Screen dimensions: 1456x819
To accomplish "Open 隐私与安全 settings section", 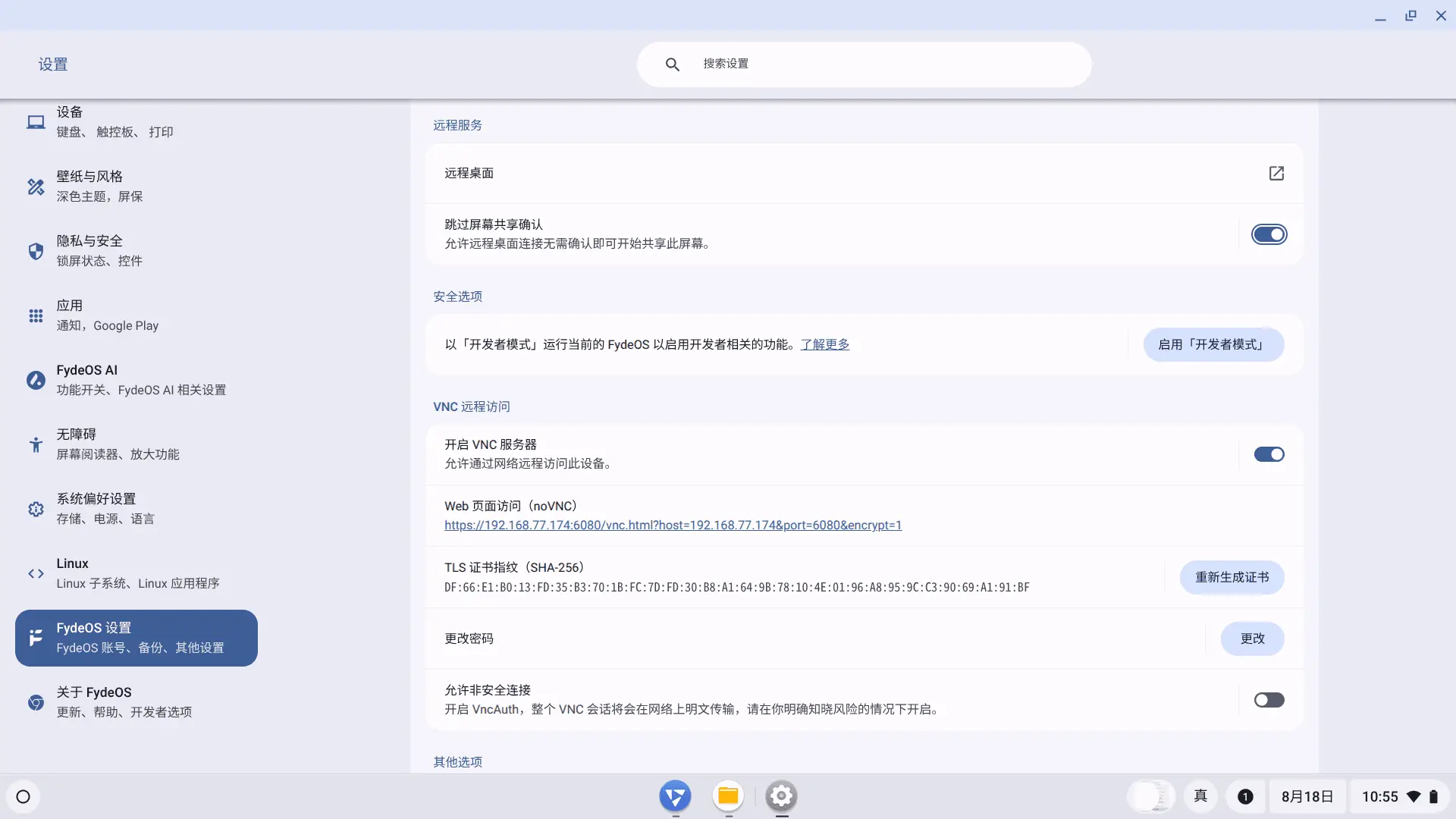I will tap(136, 251).
